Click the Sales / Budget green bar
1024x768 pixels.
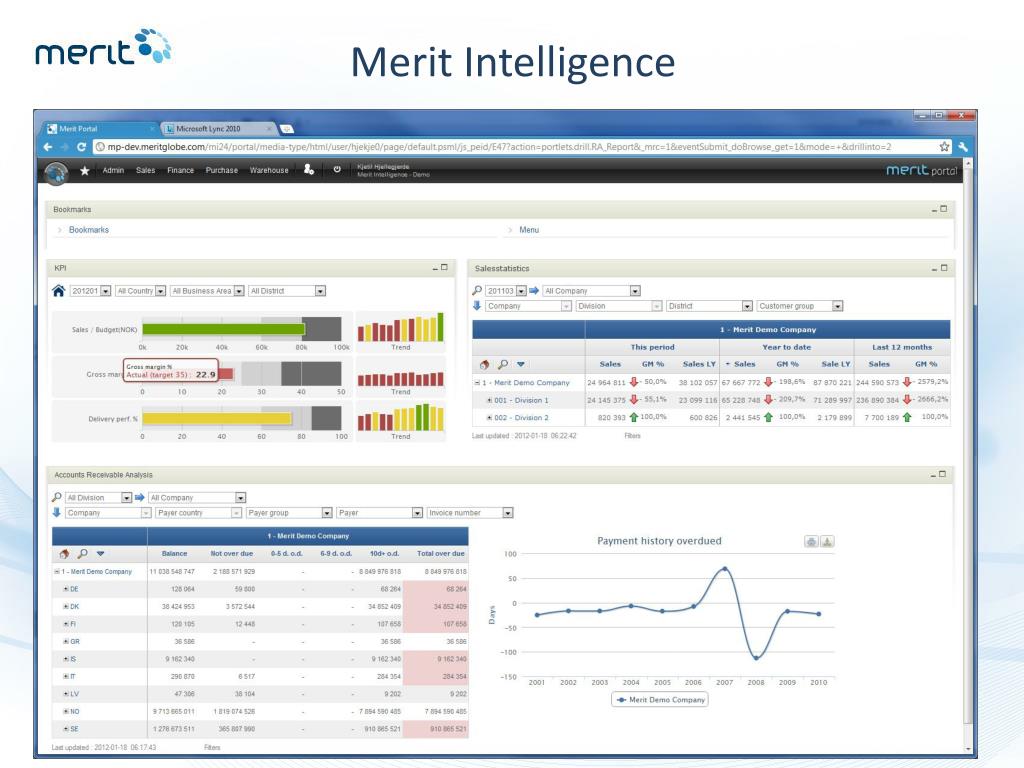(223, 329)
